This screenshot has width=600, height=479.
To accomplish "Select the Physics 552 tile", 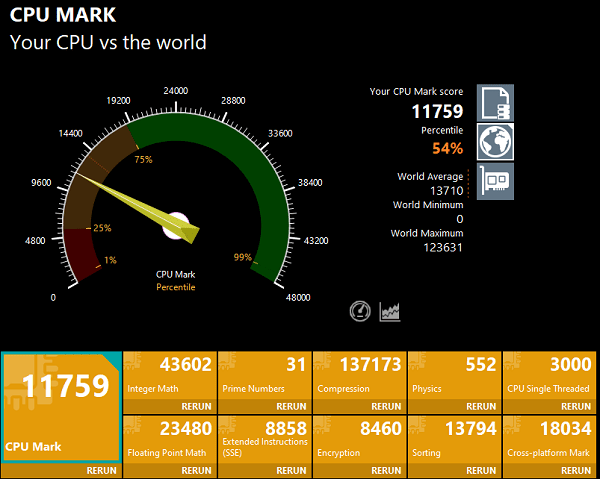I will click(455, 376).
